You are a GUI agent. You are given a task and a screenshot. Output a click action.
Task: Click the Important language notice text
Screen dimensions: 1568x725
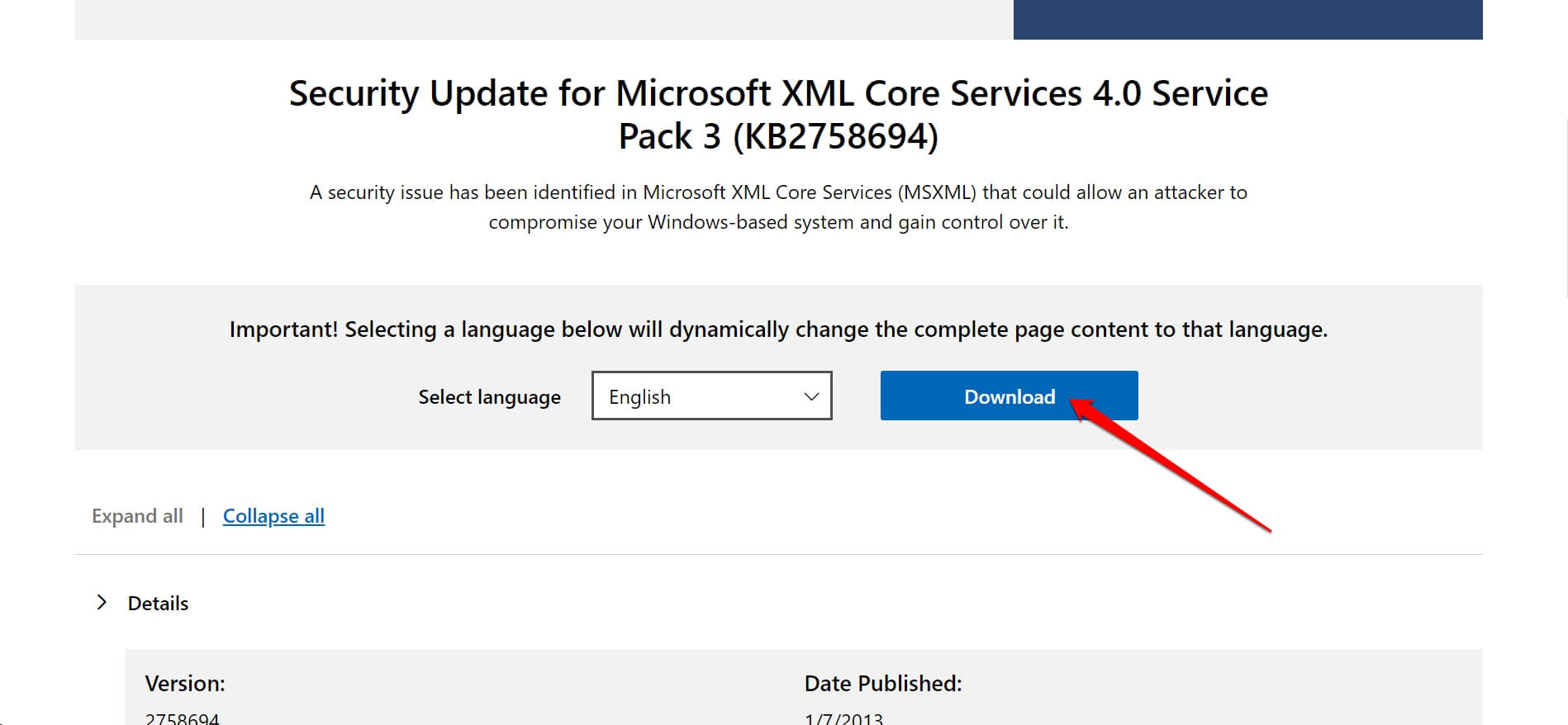point(777,329)
